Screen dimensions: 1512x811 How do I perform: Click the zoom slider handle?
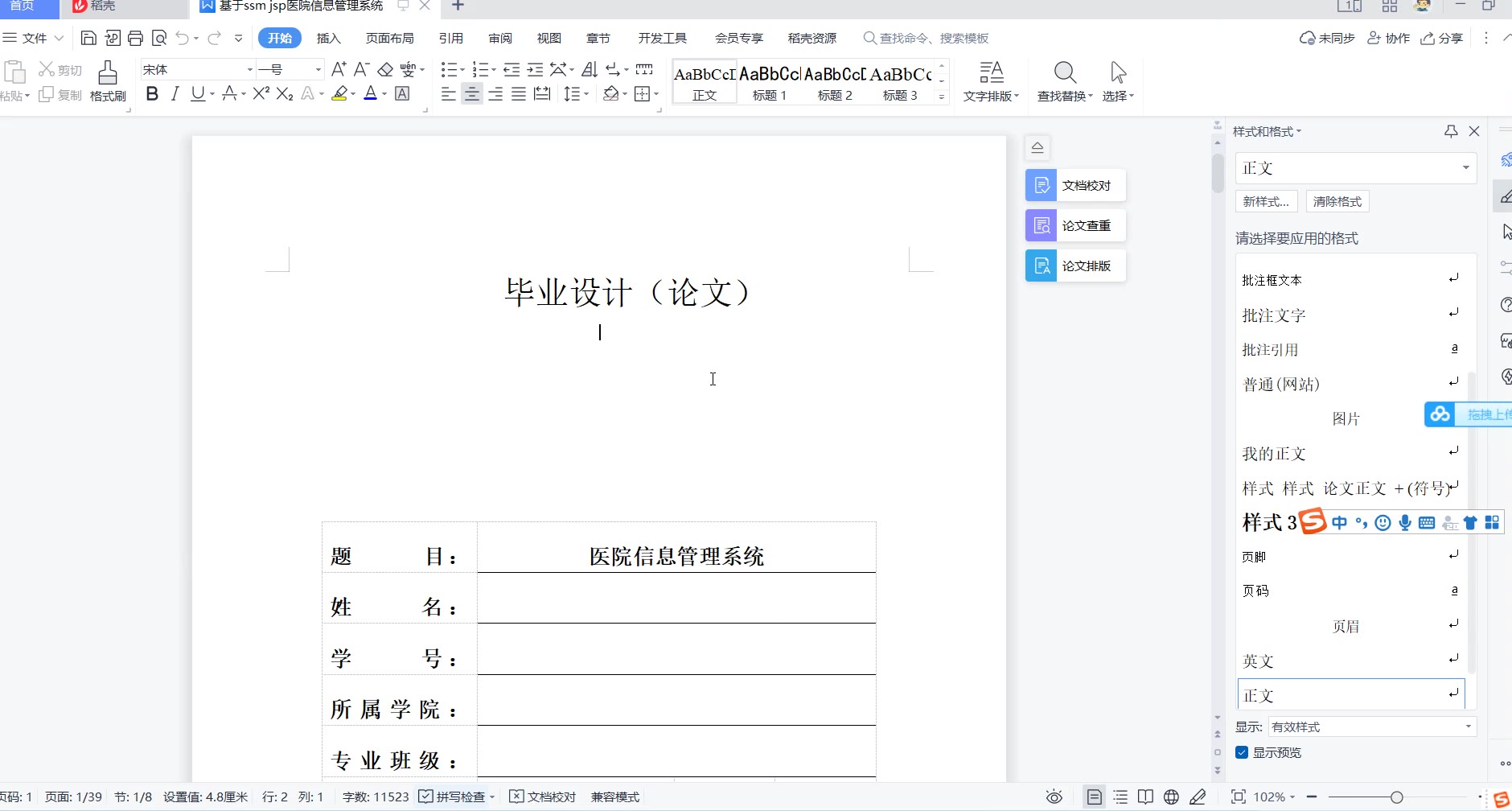tap(1396, 797)
